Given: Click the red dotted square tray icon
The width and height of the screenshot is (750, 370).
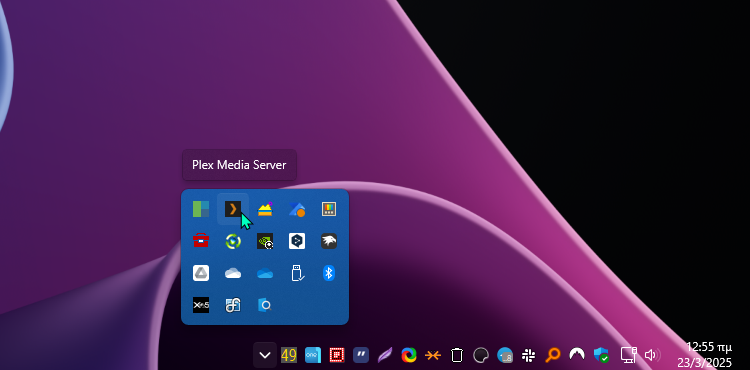Looking at the screenshot, I should tap(337, 355).
